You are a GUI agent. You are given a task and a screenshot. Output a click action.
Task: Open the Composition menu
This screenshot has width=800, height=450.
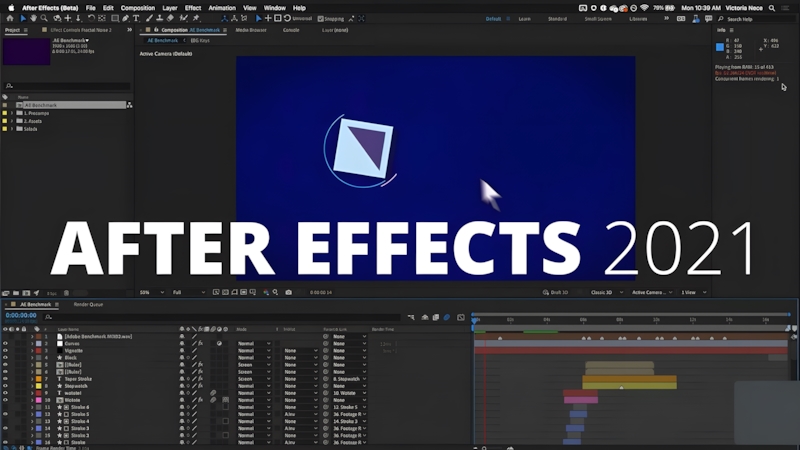pos(138,8)
